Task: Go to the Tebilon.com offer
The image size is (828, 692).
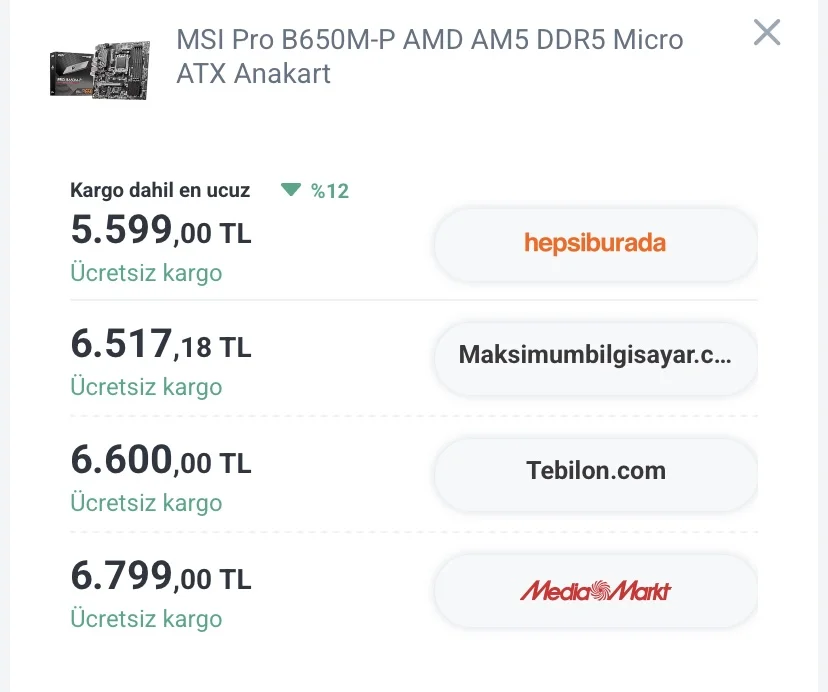Action: pos(595,470)
